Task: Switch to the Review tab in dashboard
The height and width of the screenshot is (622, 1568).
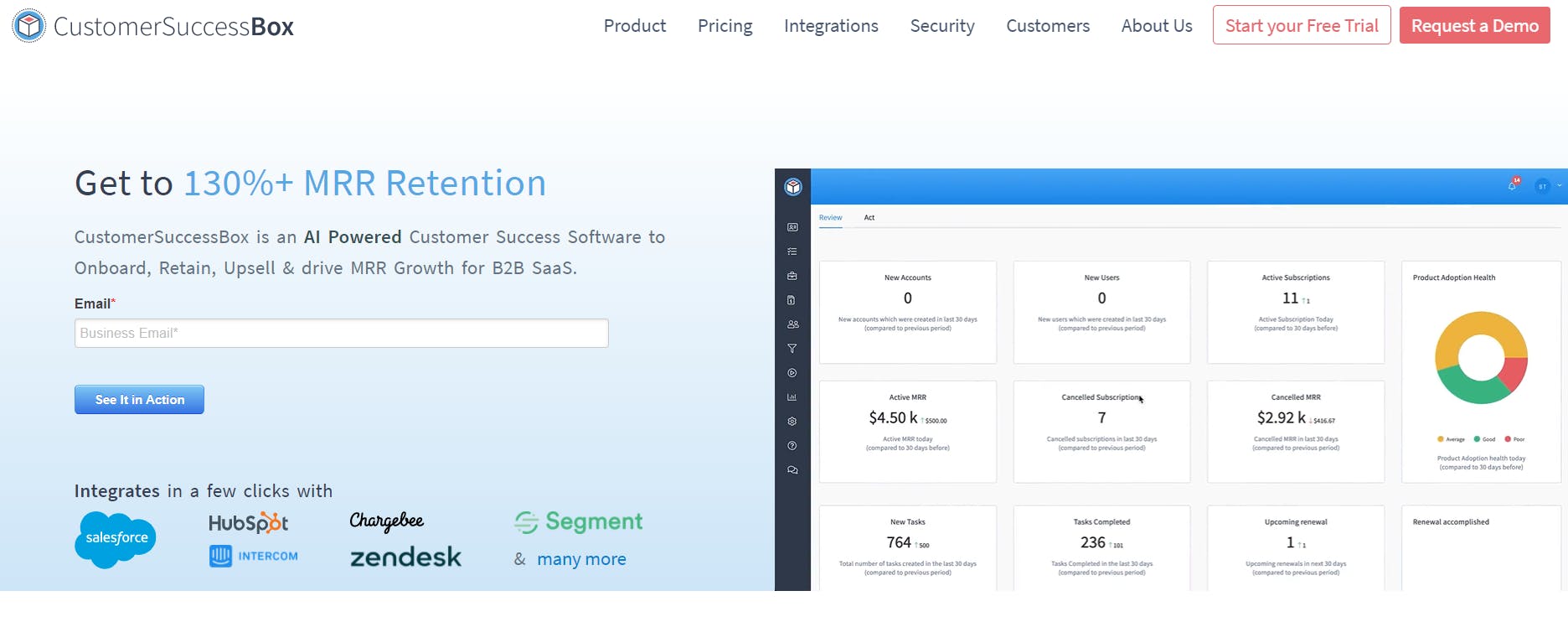Action: [x=831, y=218]
